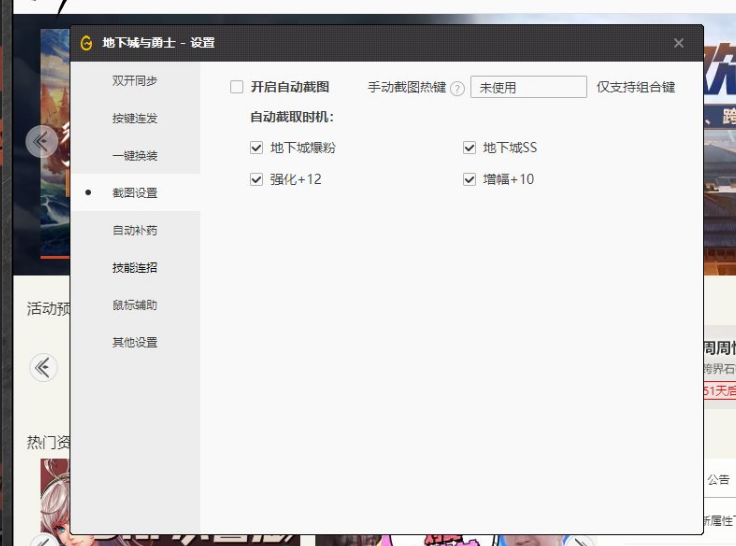736x546 pixels.
Task: Click the 仅支持组合键 hint text
Action: [636, 87]
